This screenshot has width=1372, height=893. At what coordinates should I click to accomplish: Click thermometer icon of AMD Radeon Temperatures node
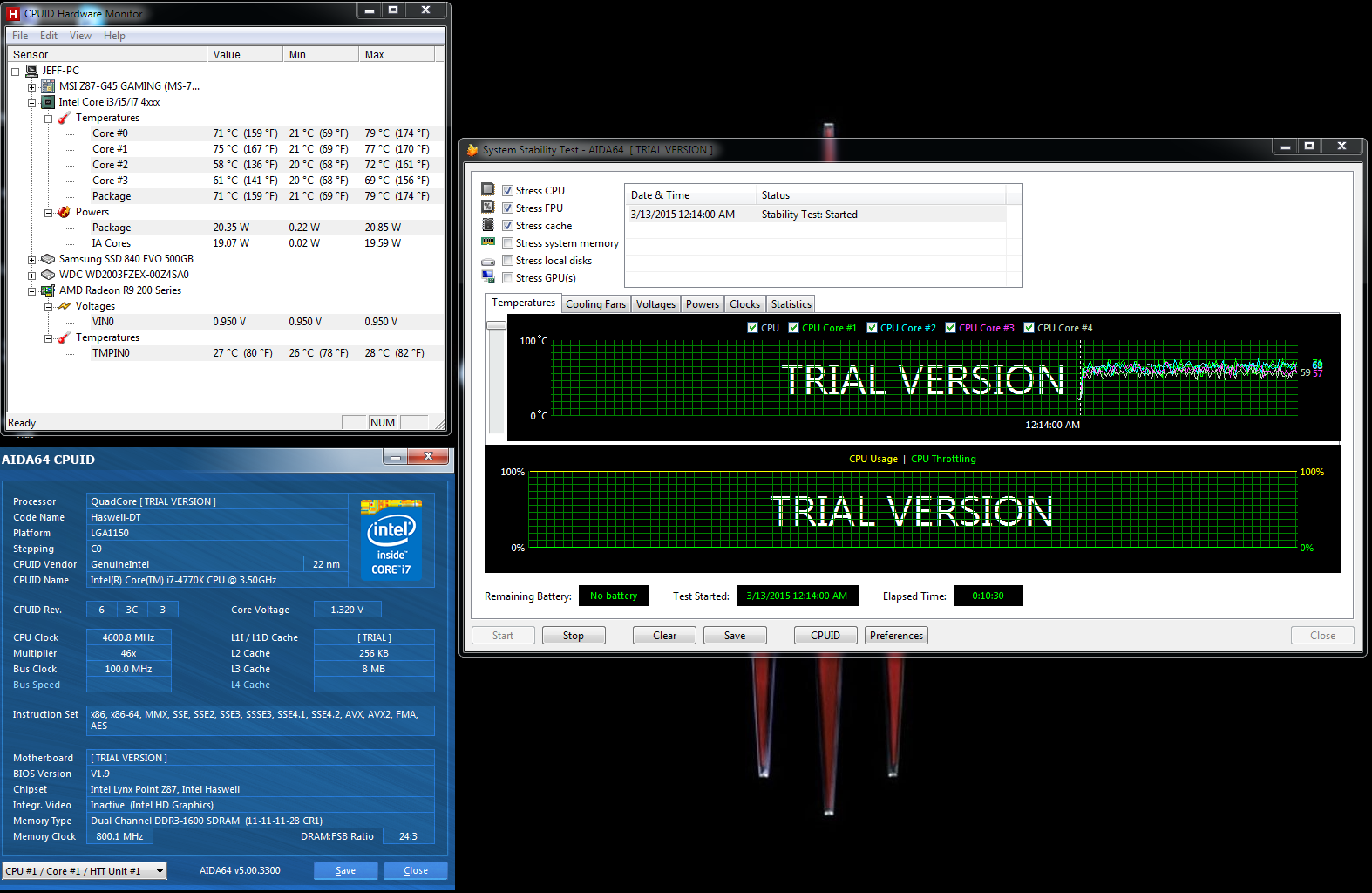[x=65, y=337]
